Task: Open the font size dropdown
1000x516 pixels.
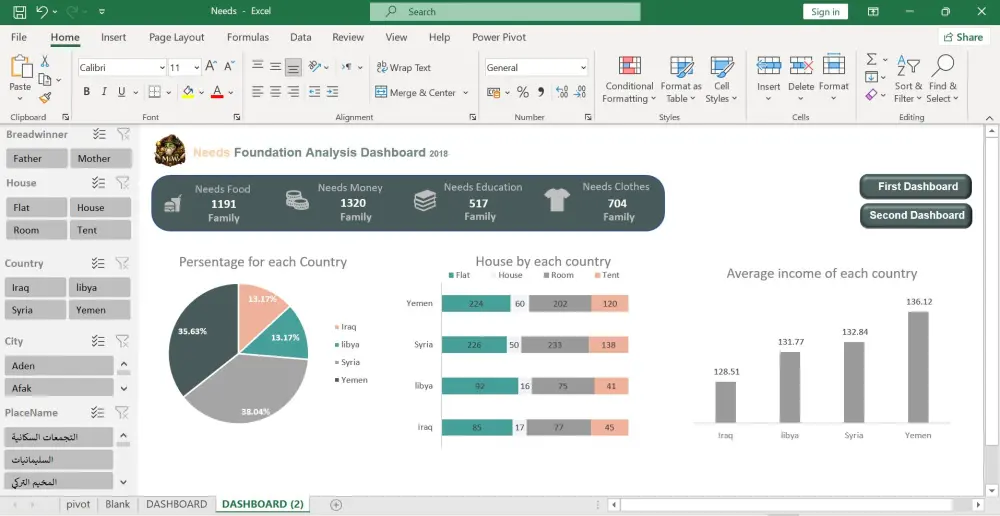Action: [199, 68]
